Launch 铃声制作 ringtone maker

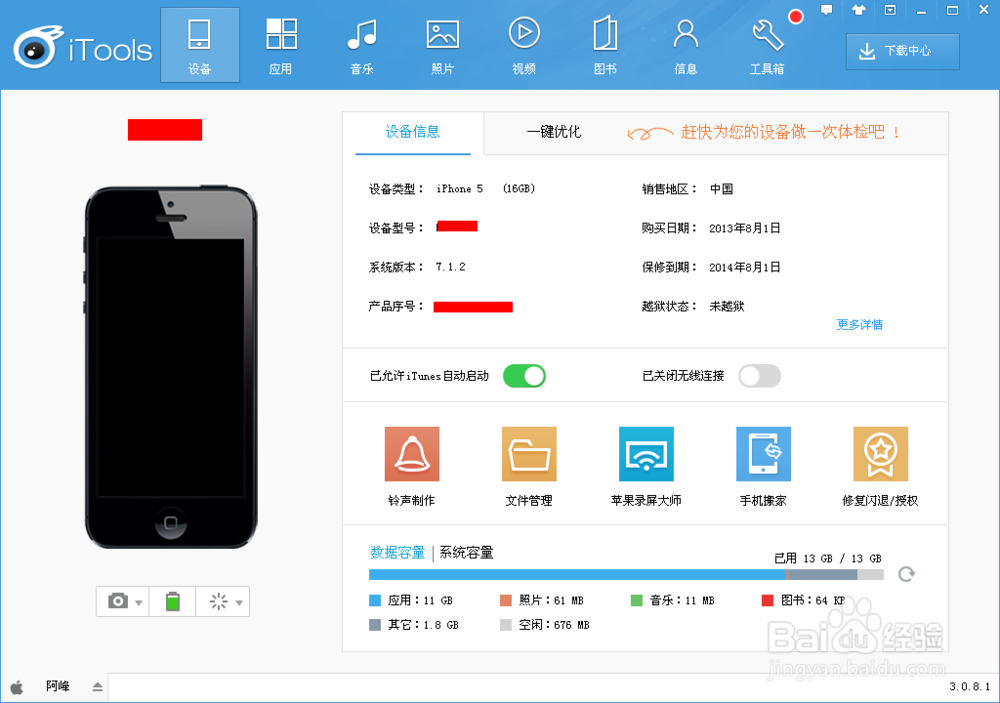(412, 466)
